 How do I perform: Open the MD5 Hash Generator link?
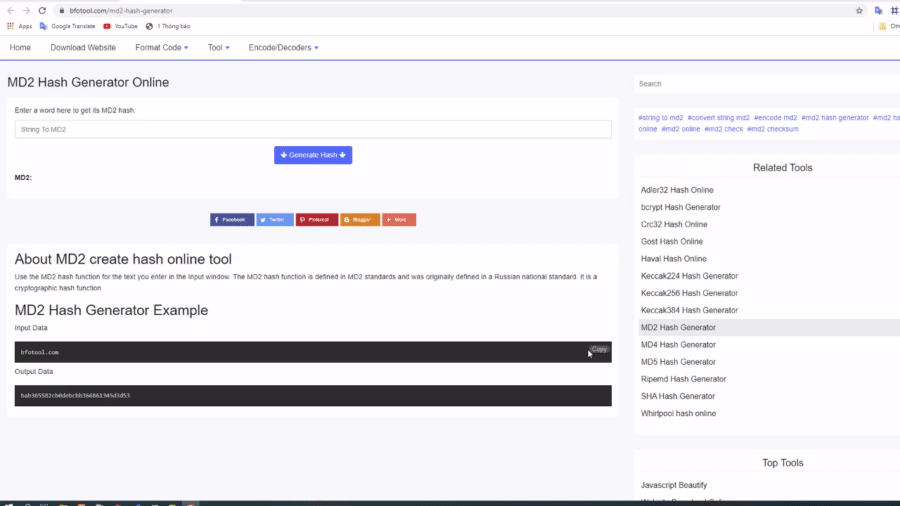pyautogui.click(x=678, y=361)
